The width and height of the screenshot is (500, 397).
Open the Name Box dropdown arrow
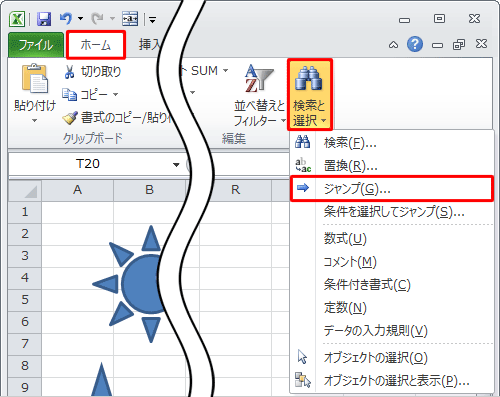pos(176,164)
